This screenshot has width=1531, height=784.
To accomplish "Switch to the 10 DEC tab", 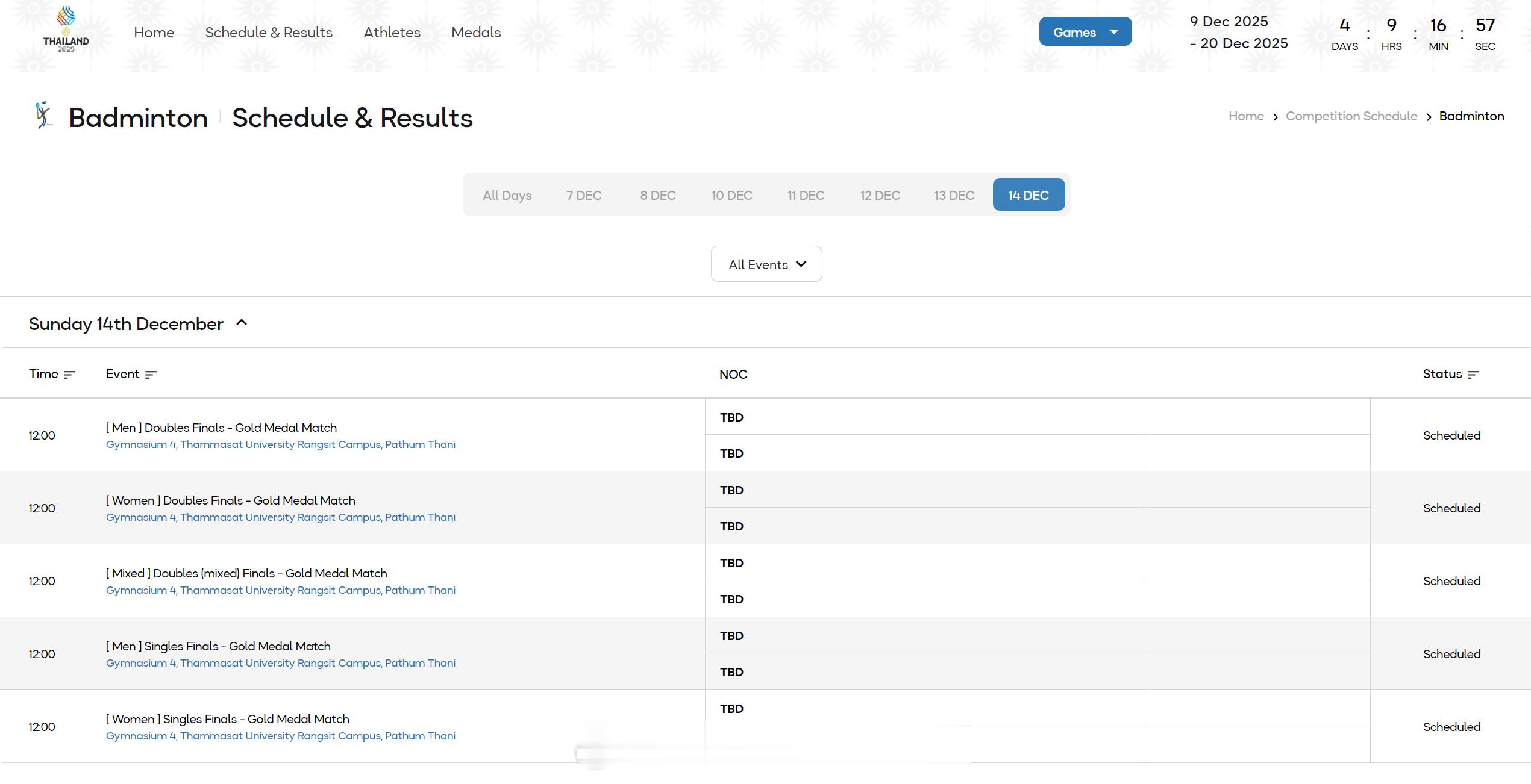I will tap(731, 196).
